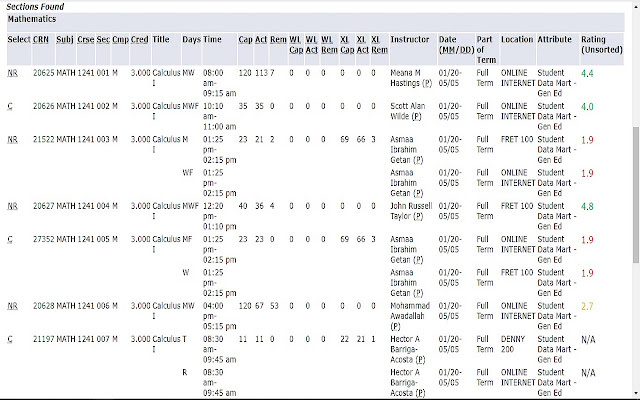The height and width of the screenshot is (400, 640).
Task: Click the NR status for CRN 20625
Action: pos(13,73)
